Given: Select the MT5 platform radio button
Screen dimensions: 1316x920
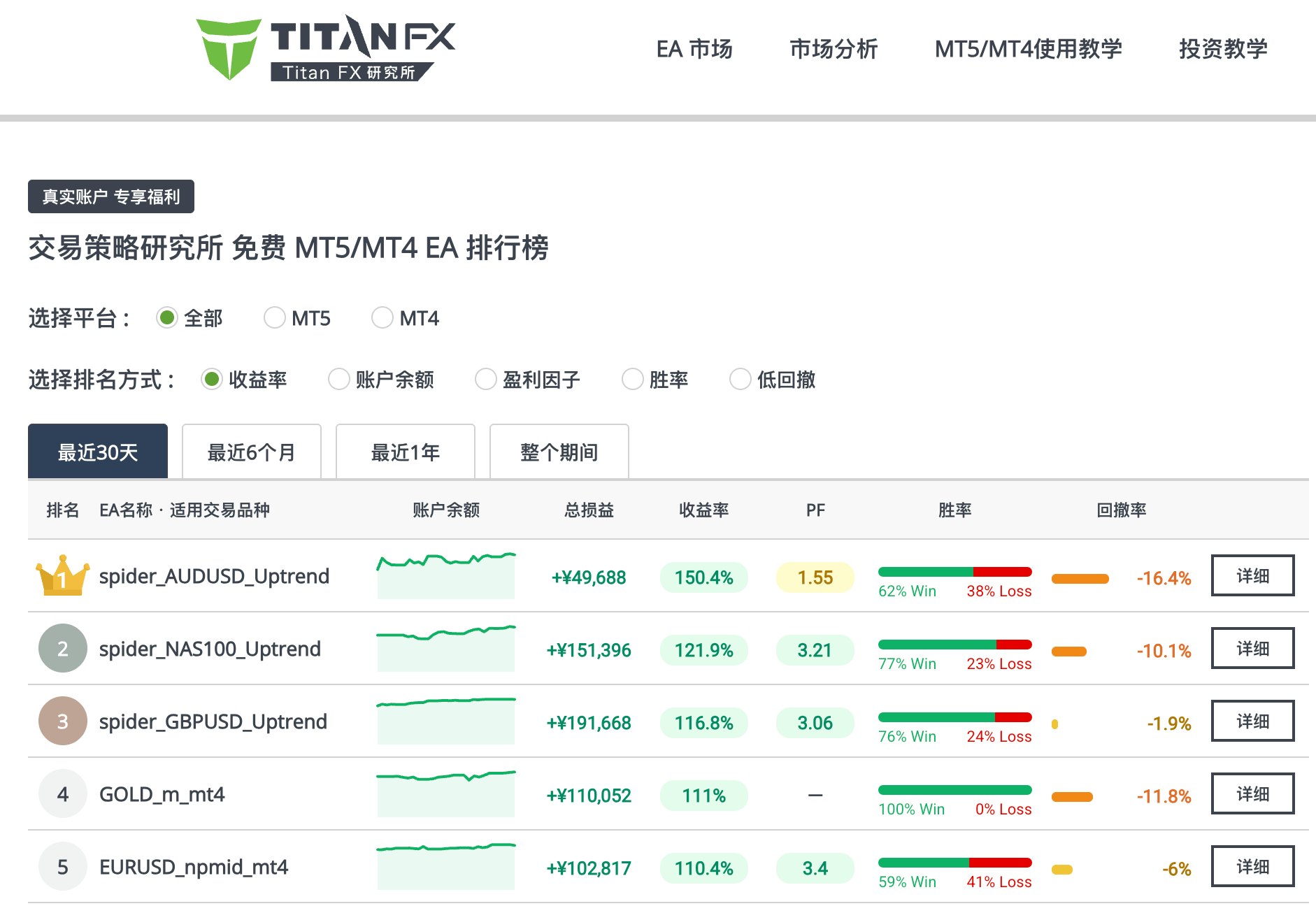Looking at the screenshot, I should 275,318.
